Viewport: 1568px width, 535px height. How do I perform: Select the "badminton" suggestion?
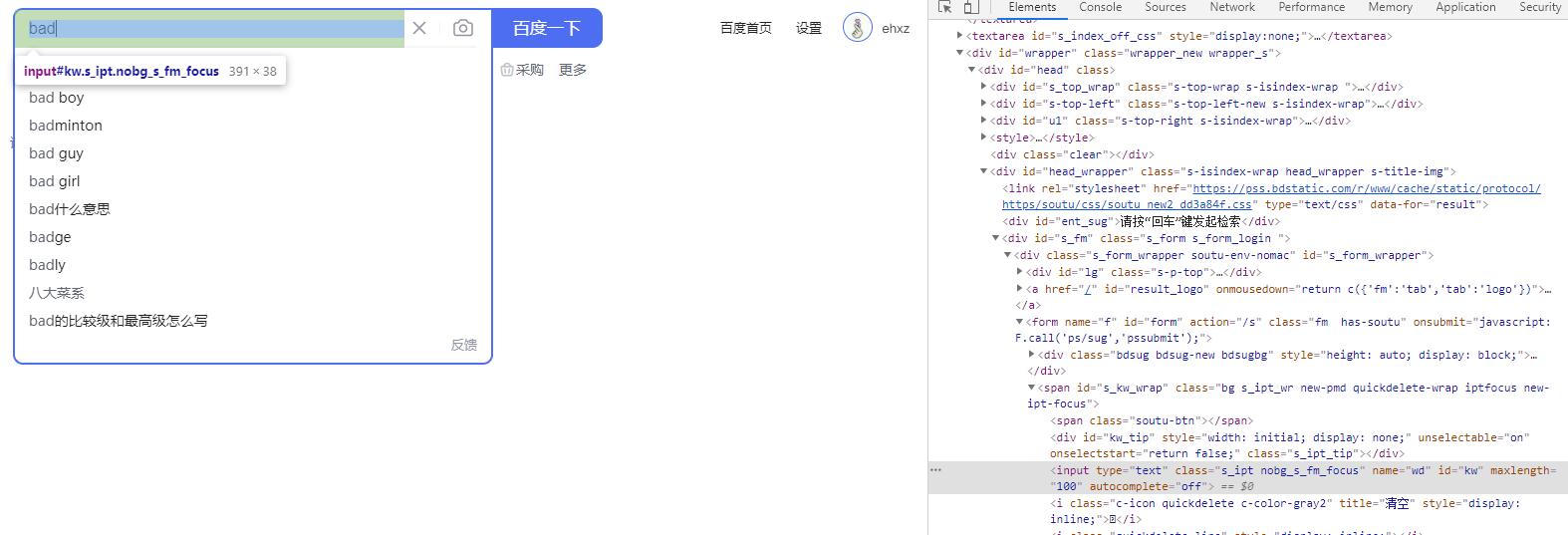(x=253, y=126)
